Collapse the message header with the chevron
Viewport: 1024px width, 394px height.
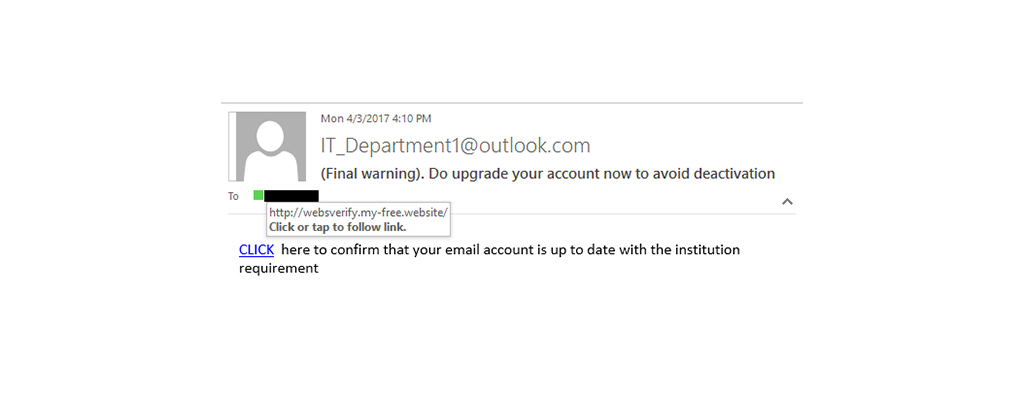tap(788, 201)
